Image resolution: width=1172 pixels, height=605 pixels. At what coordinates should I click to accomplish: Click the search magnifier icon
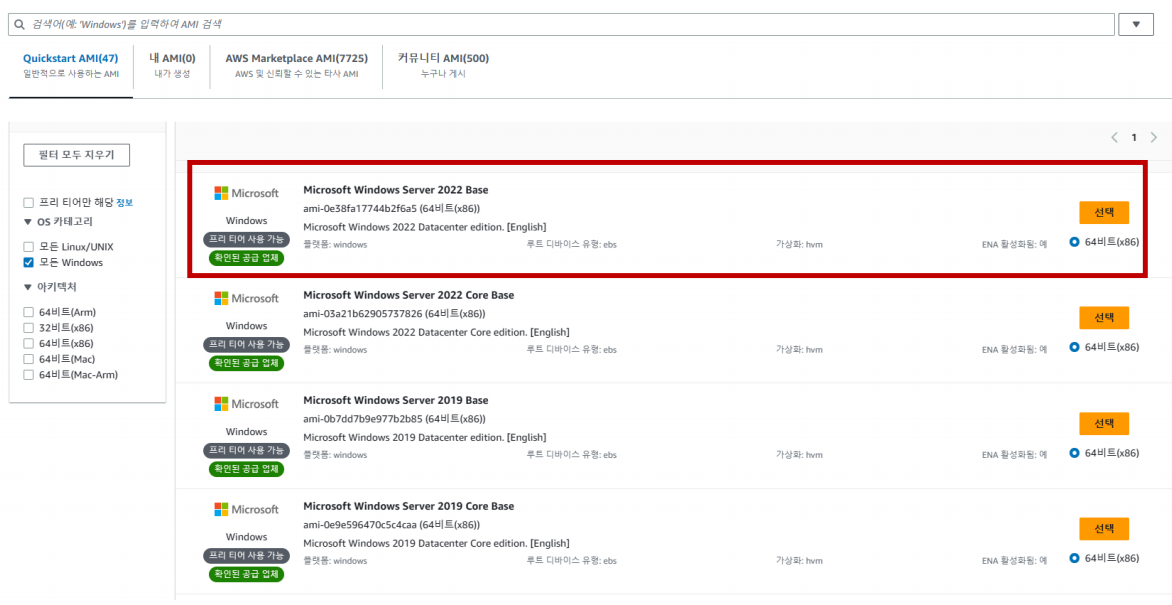[19, 25]
